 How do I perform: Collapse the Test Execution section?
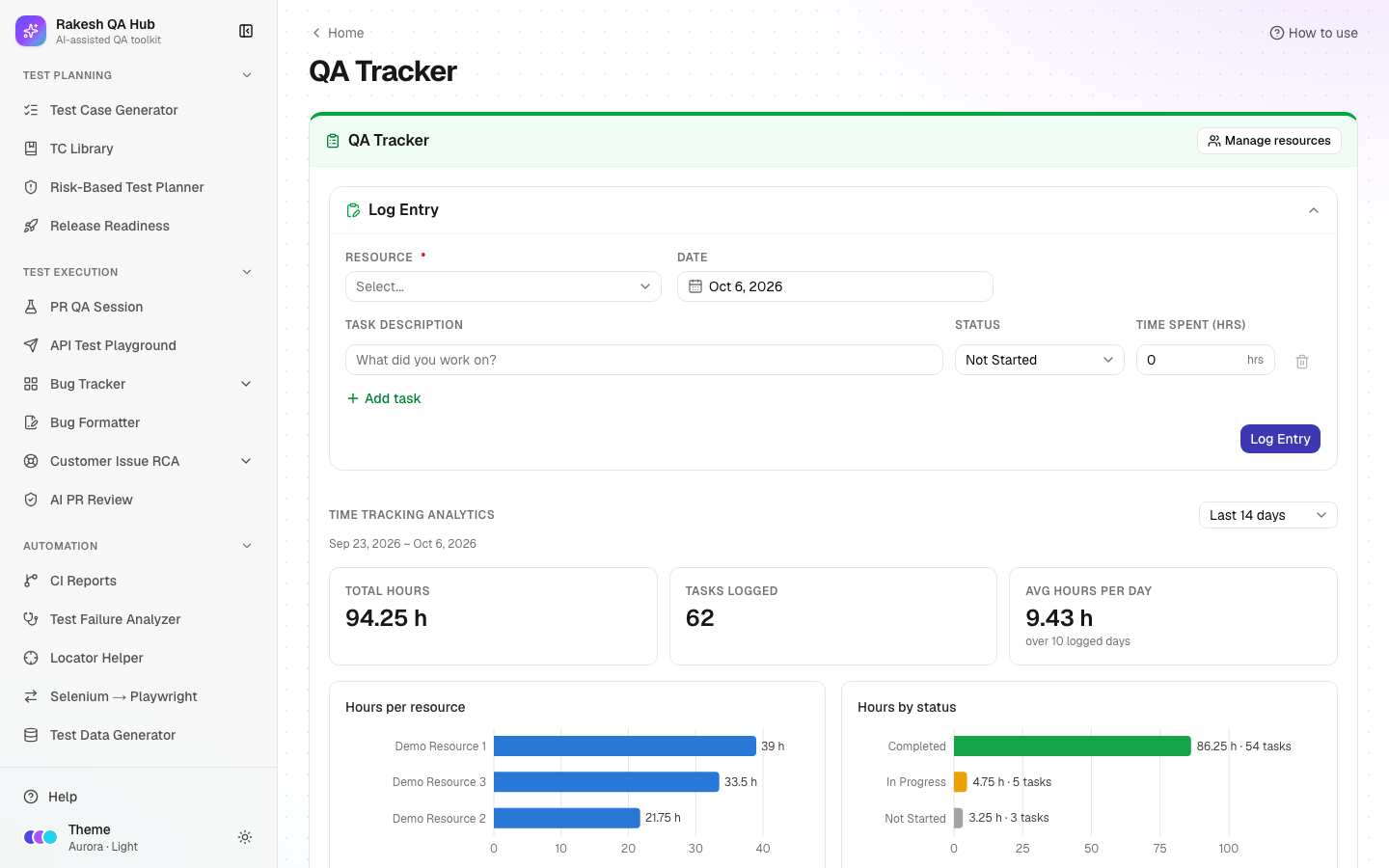247,272
